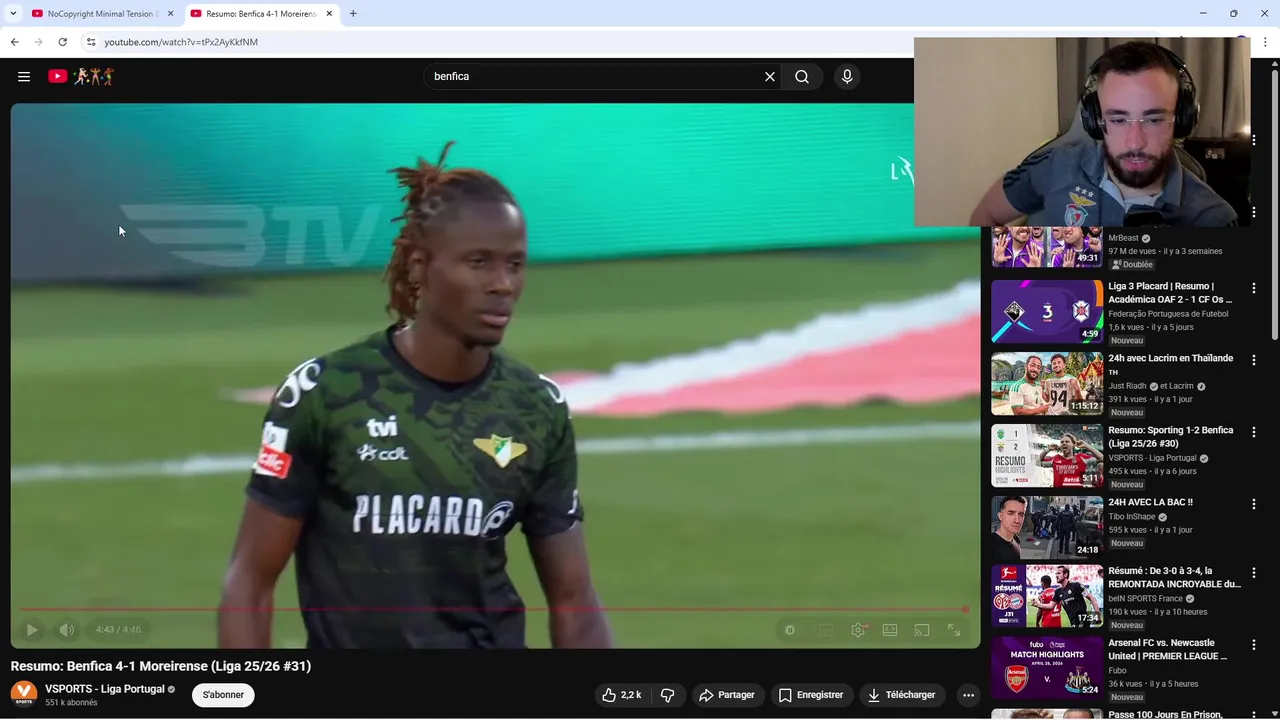
Task: Switch to theater mode
Action: tap(890, 630)
